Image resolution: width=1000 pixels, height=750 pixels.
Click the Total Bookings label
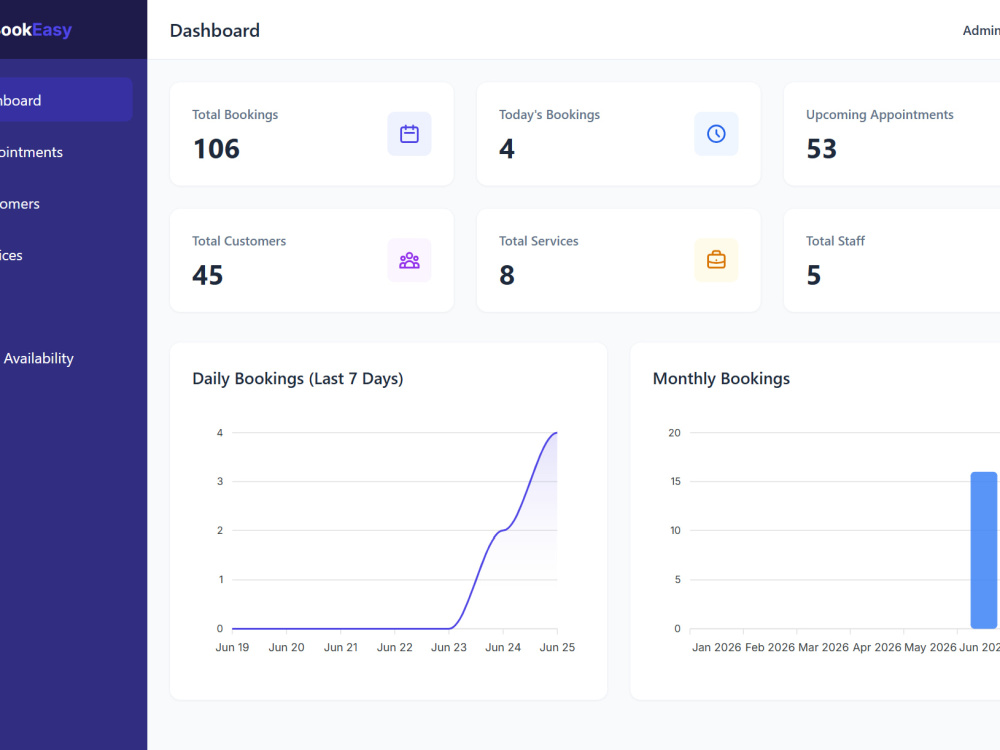[235, 115]
